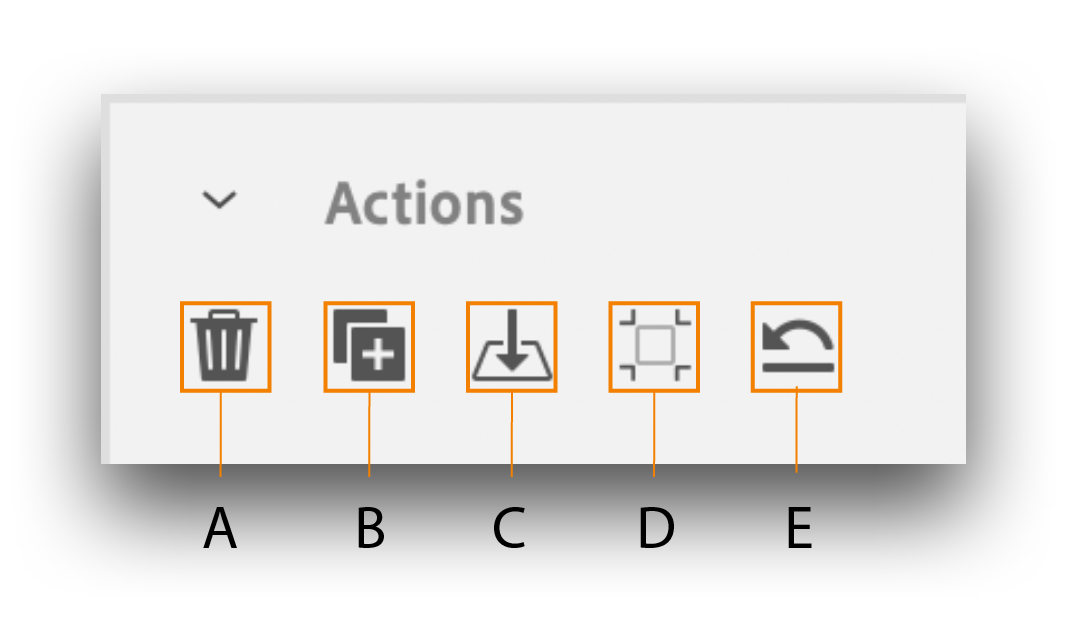Click the letter D callout label
The width and height of the screenshot is (1075, 634).
coord(655,528)
